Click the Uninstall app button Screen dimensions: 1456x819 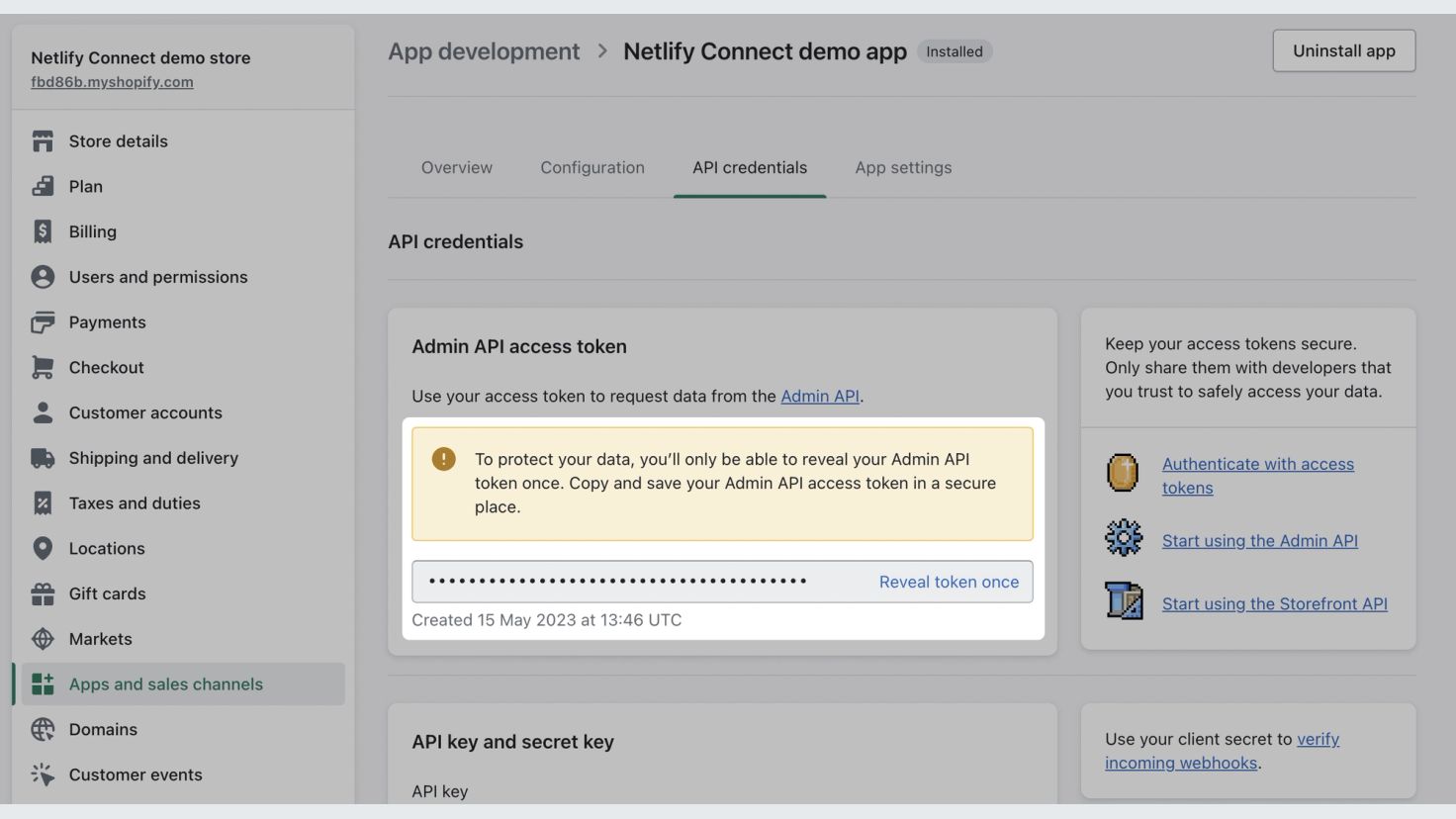pos(1344,50)
